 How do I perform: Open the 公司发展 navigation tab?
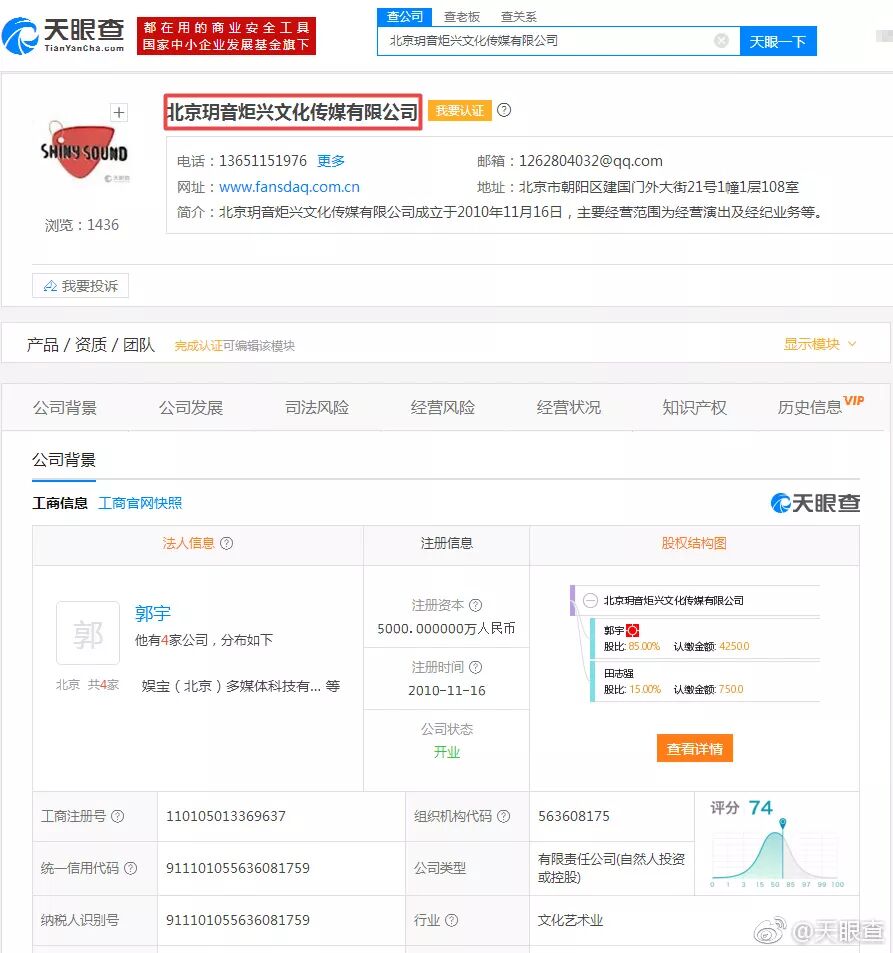191,407
